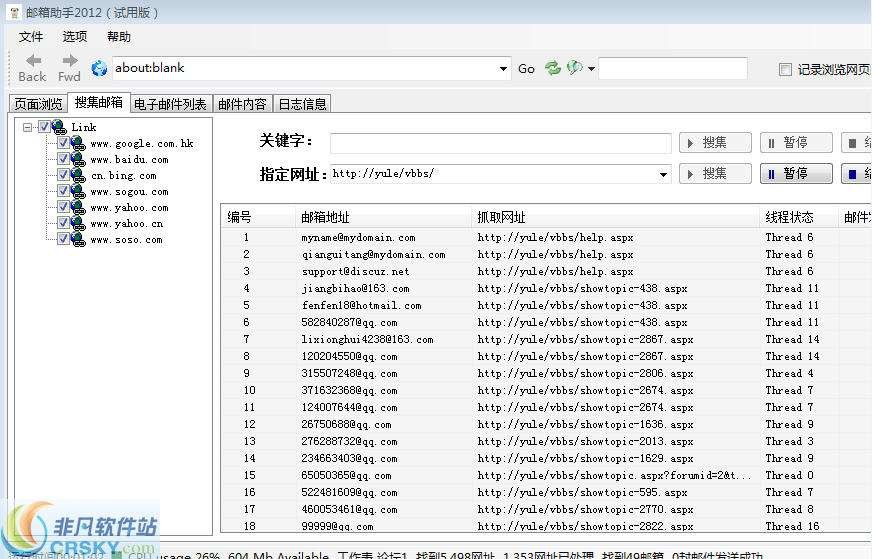Switch to 邮件内容 tab
This screenshot has height=559, width=872.
point(242,104)
